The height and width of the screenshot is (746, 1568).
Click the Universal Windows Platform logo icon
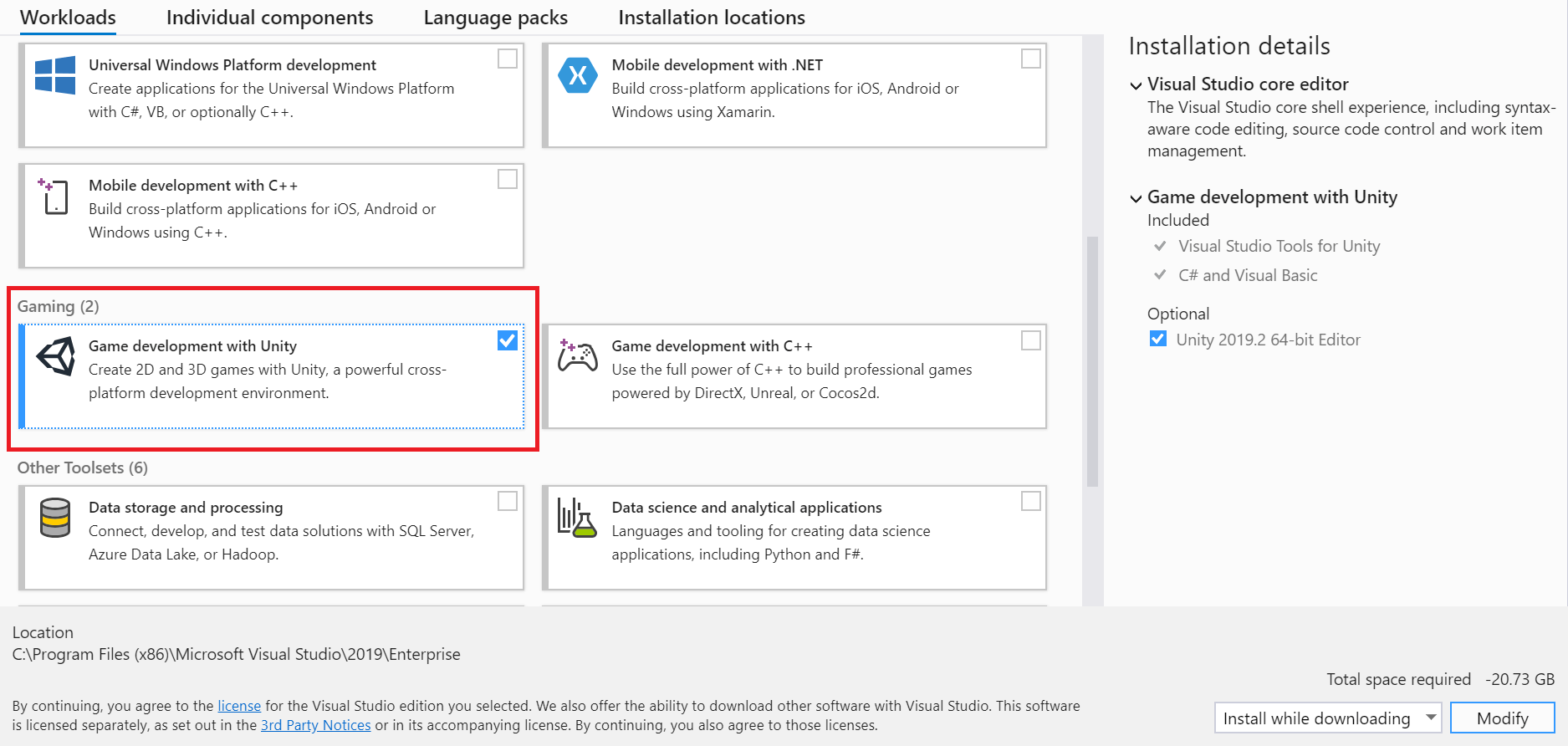pyautogui.click(x=55, y=75)
